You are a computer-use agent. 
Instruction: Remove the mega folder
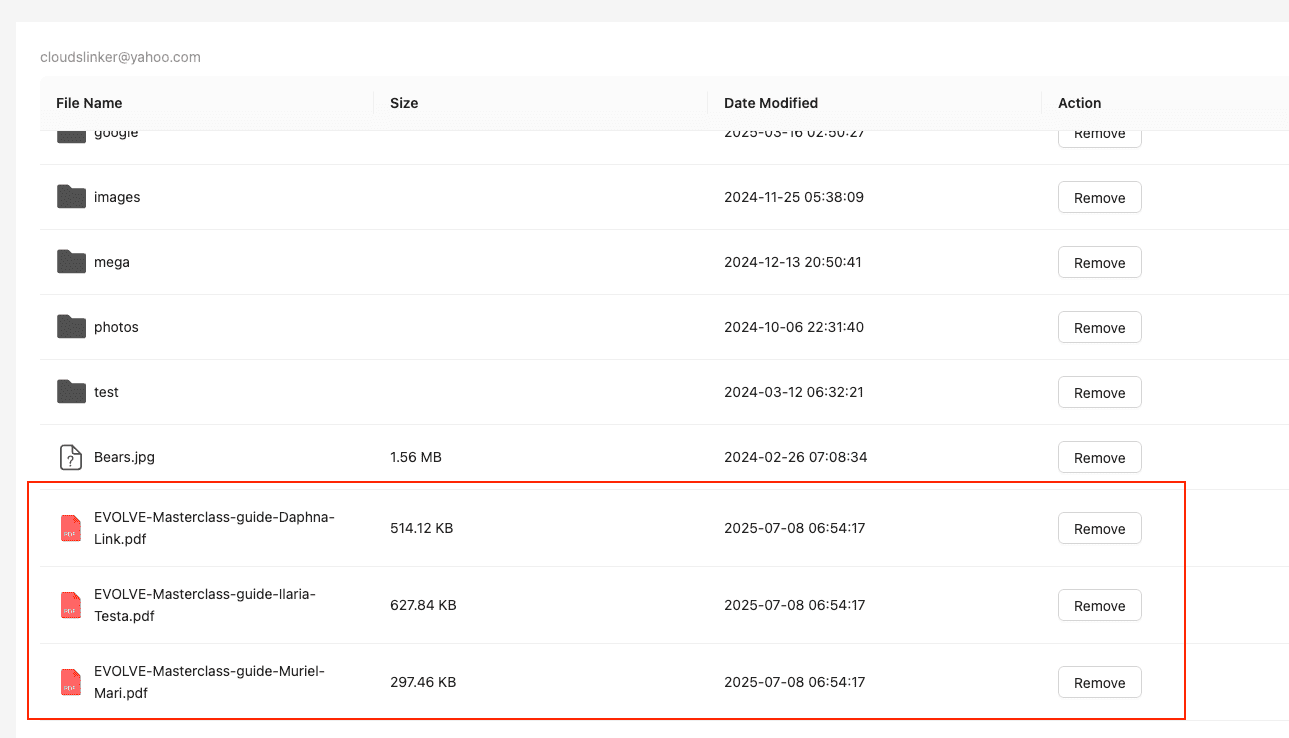coord(1100,263)
